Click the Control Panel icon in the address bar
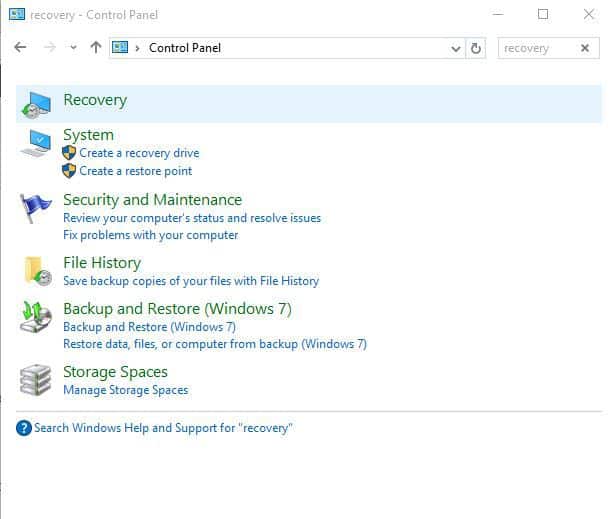 click(x=120, y=47)
